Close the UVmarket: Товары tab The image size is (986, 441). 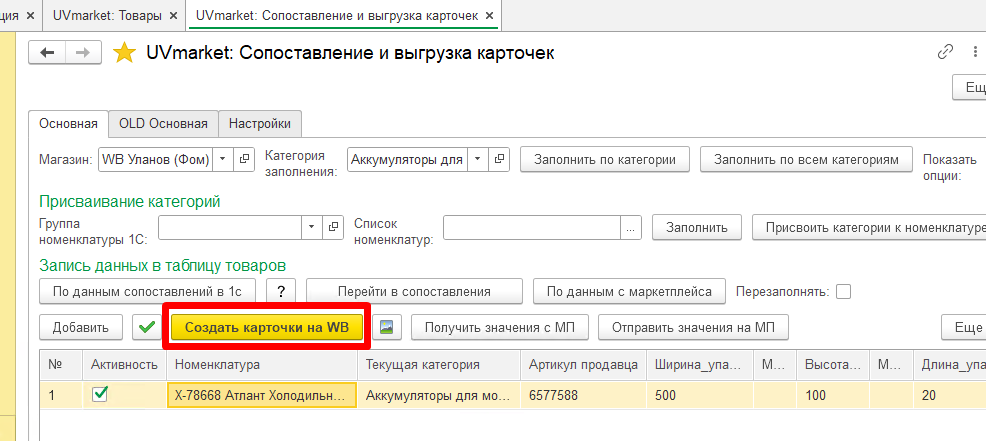pos(174,15)
